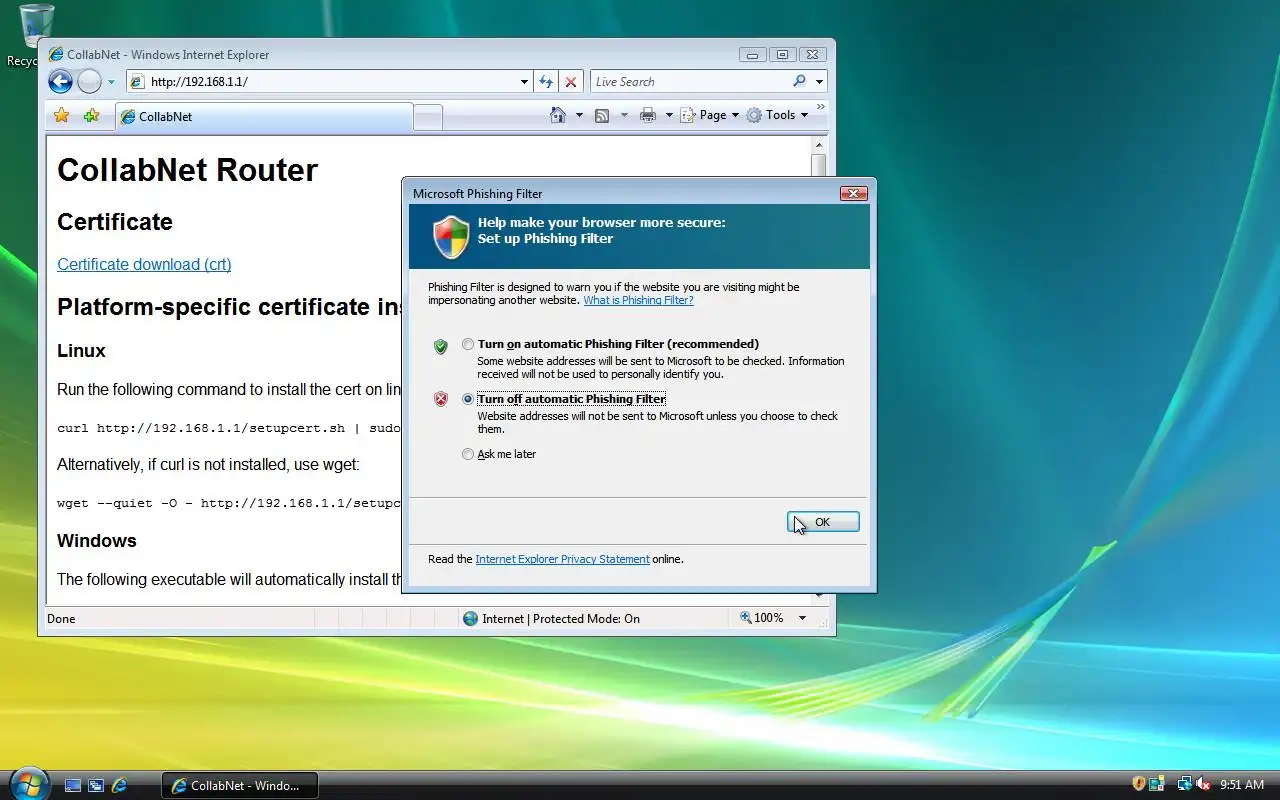Click the RSS Feeds toolbar icon
This screenshot has height=800, width=1280.
[x=602, y=115]
